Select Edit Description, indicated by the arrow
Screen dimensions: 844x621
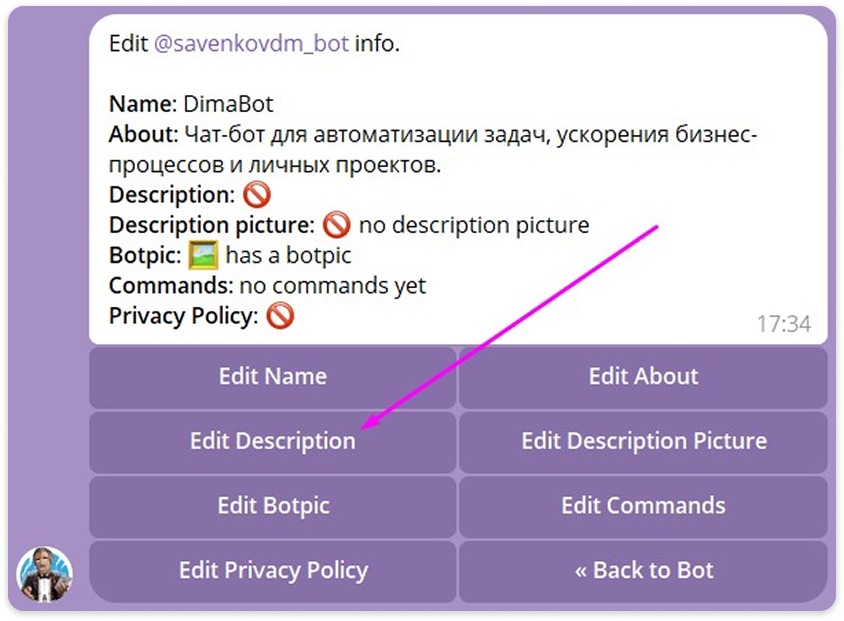pos(272,441)
